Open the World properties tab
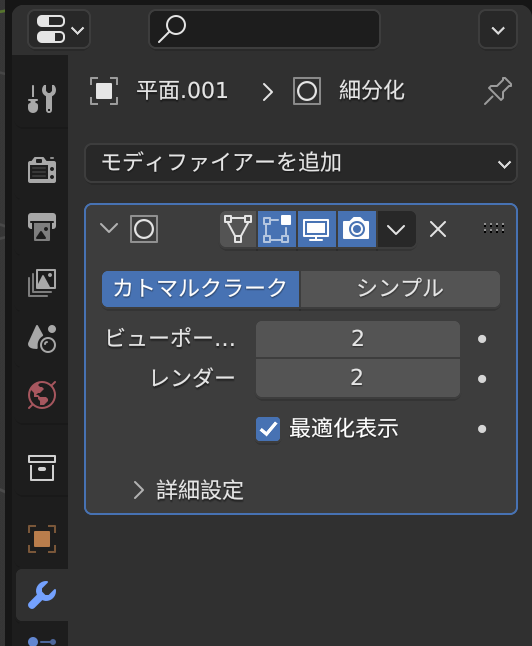The image size is (532, 646). coord(42,395)
